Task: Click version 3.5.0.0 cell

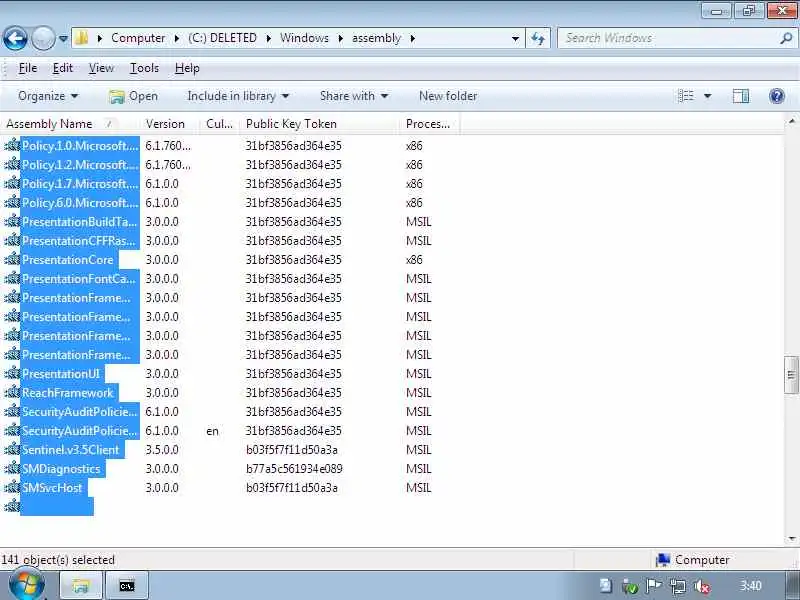Action: point(162,450)
